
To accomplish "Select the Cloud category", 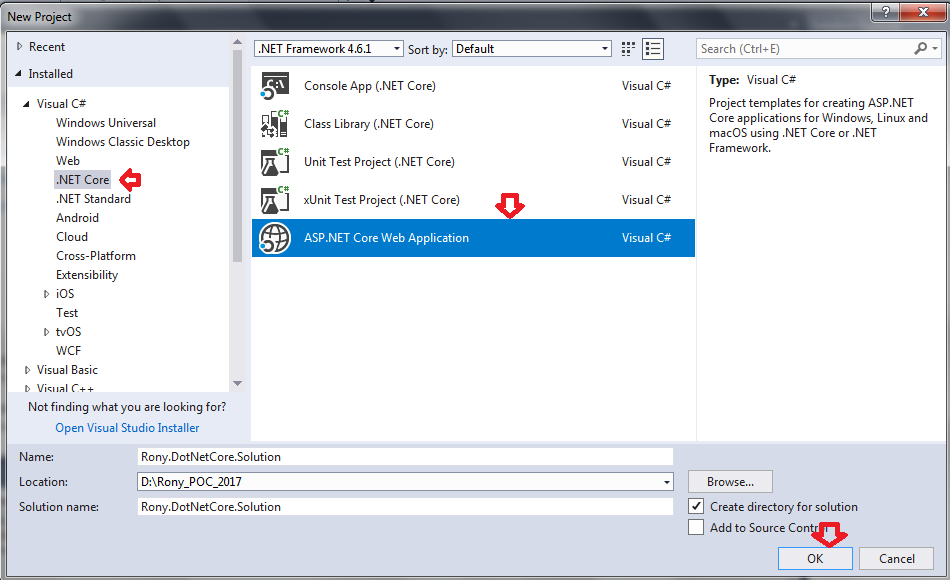I will tap(72, 237).
